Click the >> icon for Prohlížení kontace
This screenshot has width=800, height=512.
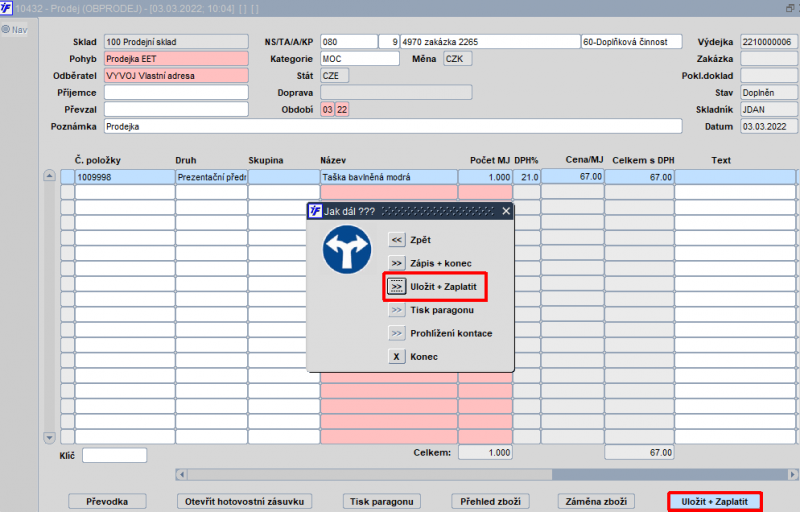coord(397,333)
